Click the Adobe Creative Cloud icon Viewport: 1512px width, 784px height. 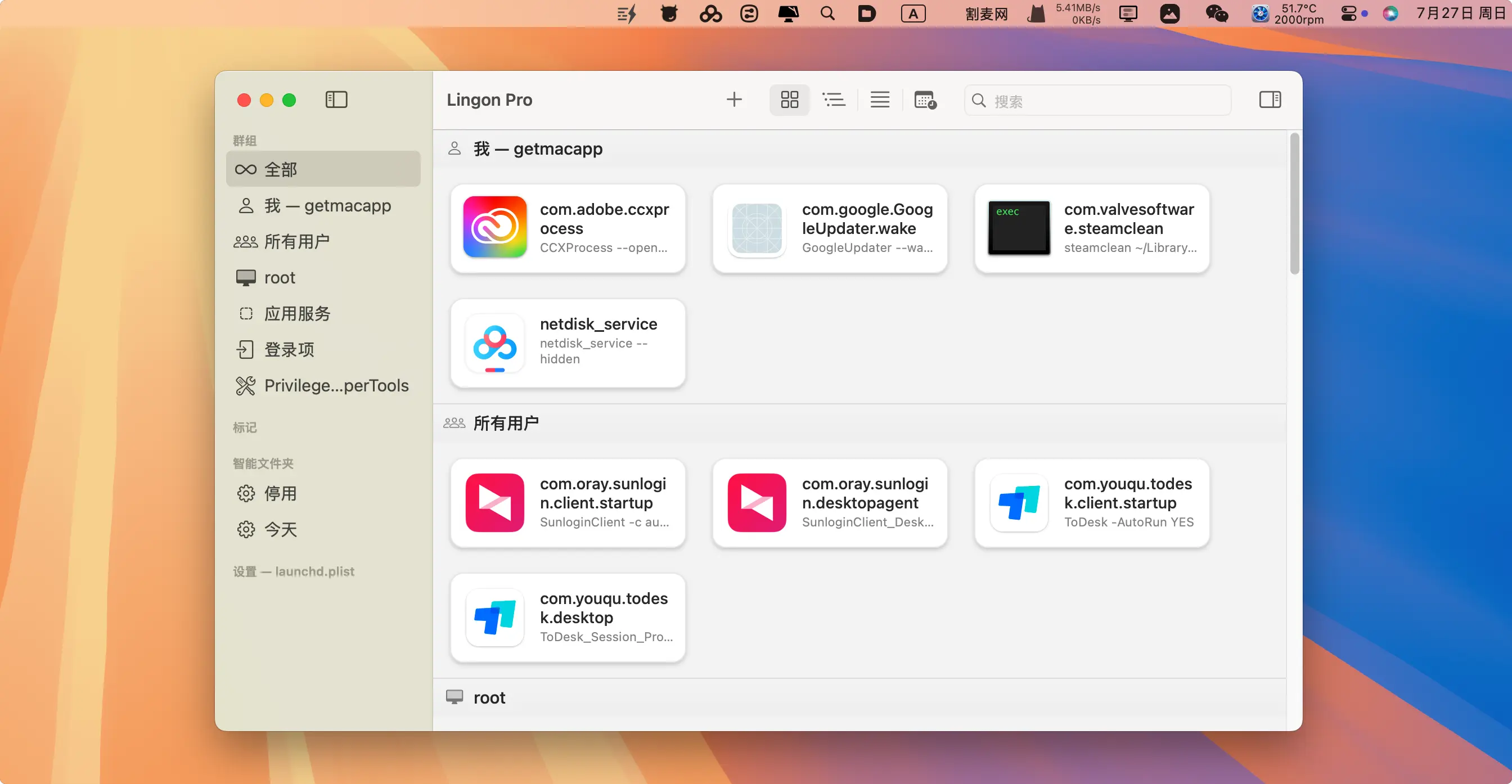coord(495,227)
